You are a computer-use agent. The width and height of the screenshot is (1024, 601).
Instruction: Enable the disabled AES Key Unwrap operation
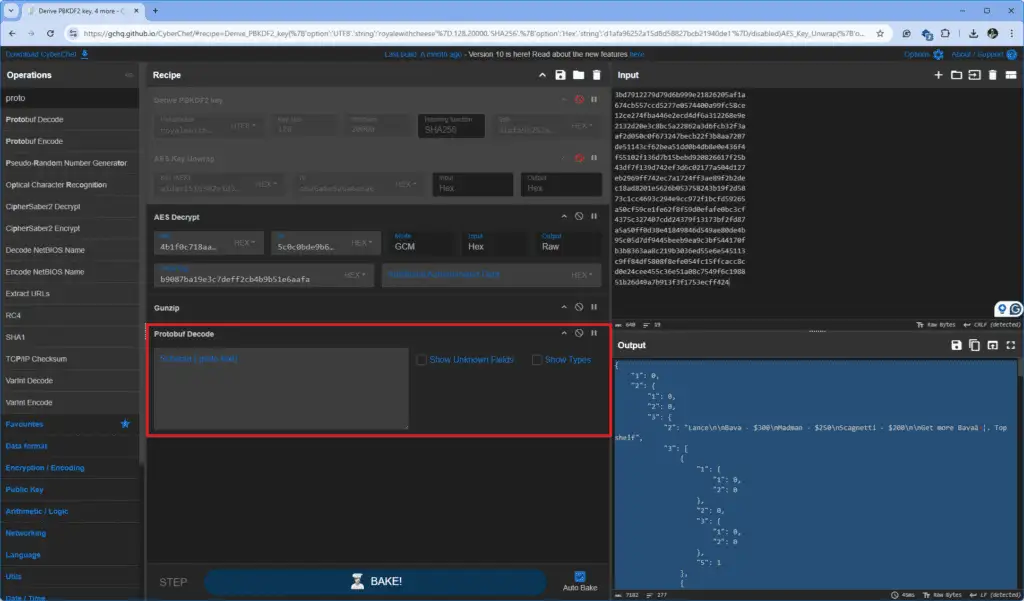579,157
